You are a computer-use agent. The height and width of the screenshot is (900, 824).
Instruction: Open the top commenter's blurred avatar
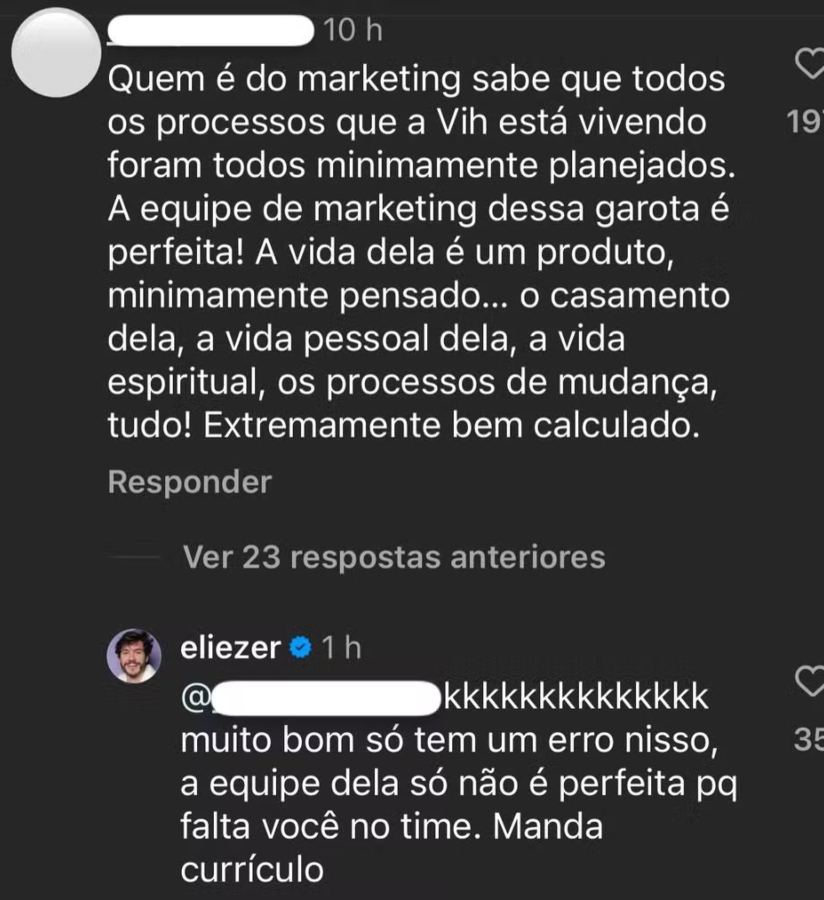pyautogui.click(x=56, y=52)
